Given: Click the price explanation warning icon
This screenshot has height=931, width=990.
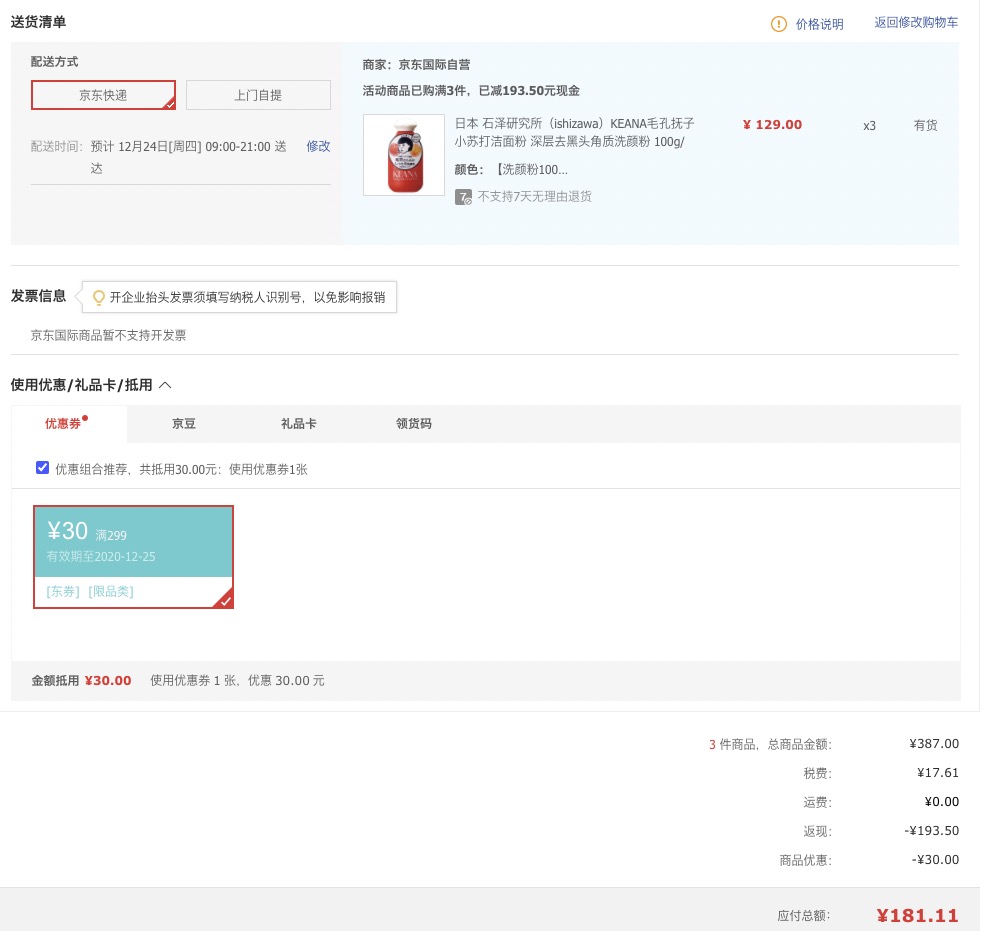Looking at the screenshot, I should [778, 24].
